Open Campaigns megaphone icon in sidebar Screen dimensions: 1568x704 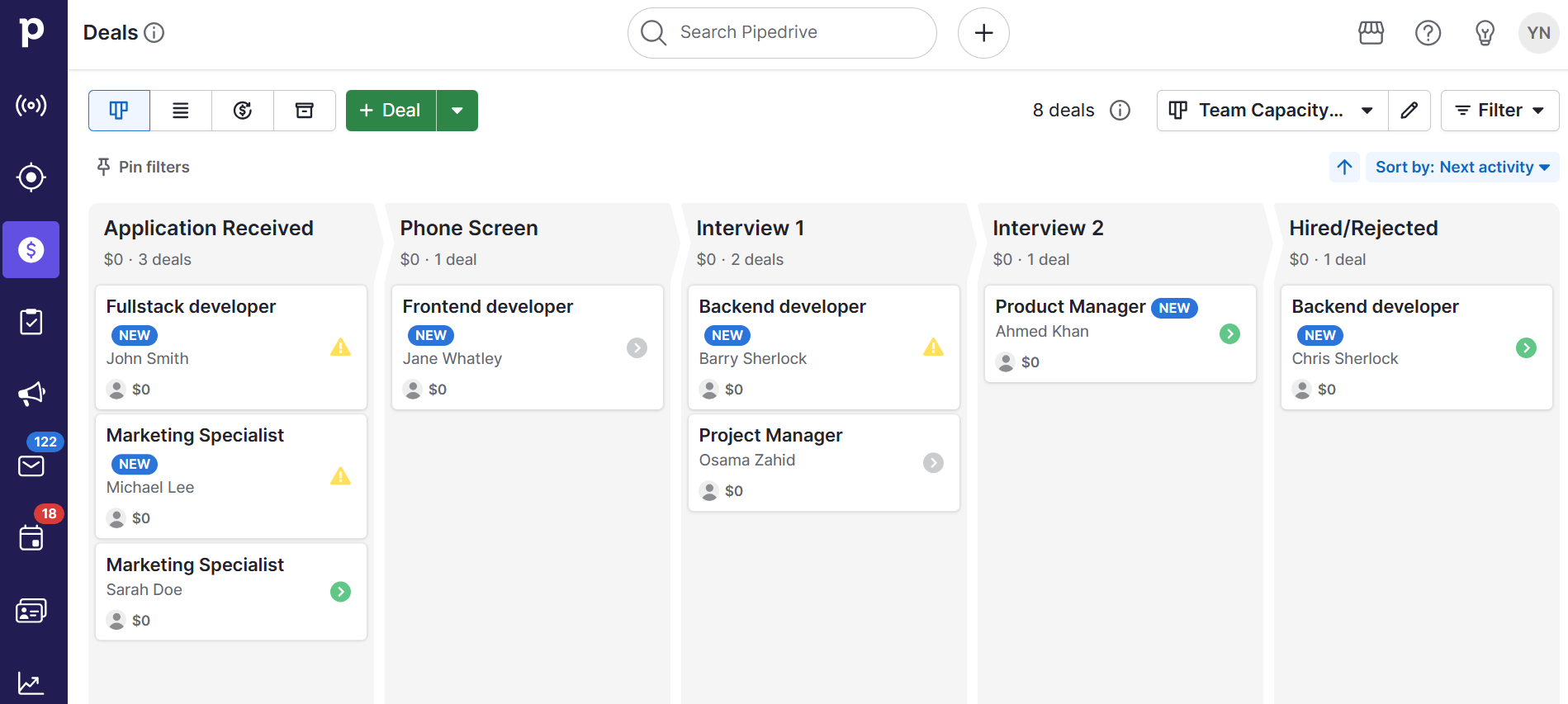[31, 394]
